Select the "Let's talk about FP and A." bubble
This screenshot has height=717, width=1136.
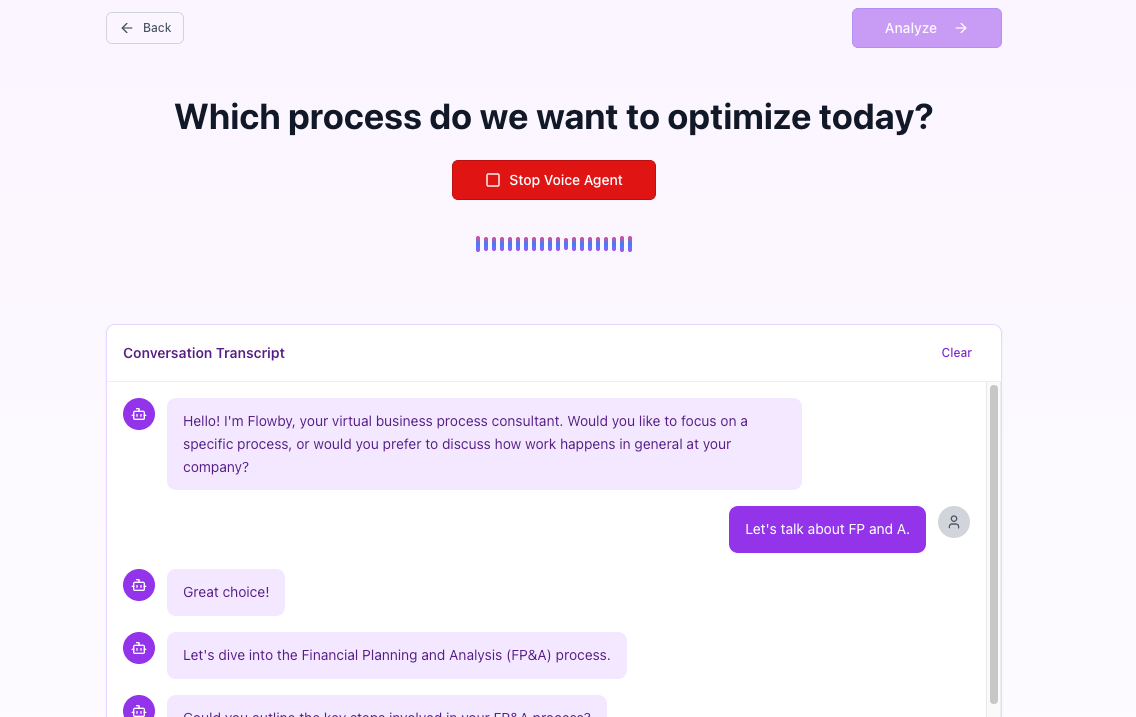click(x=827, y=529)
